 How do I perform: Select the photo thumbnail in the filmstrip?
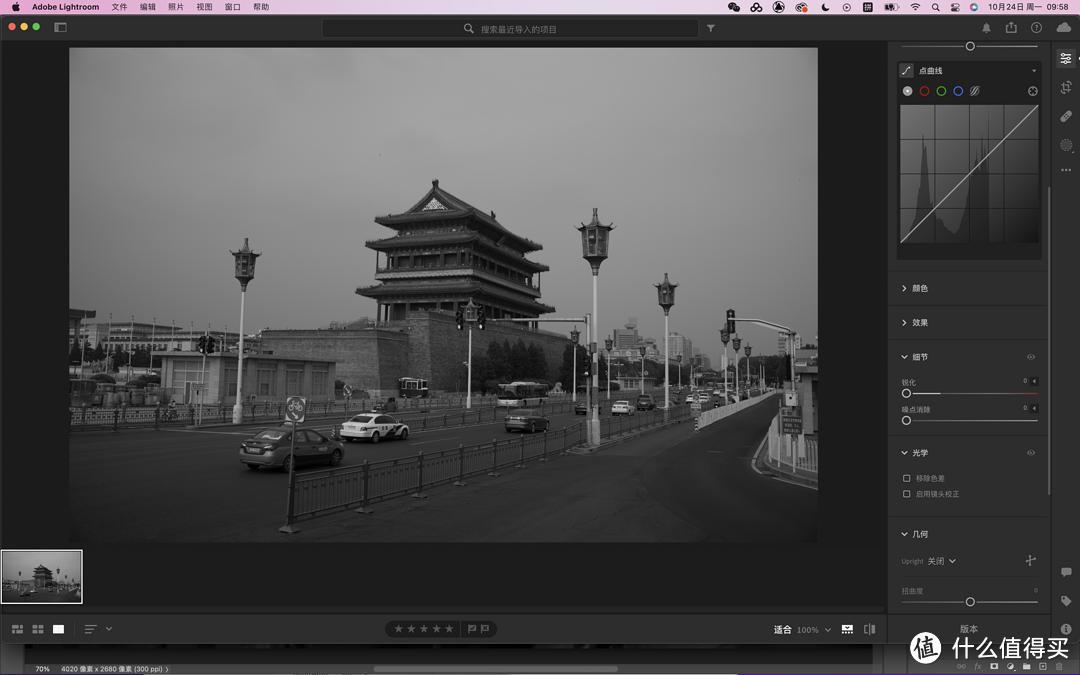(41, 576)
